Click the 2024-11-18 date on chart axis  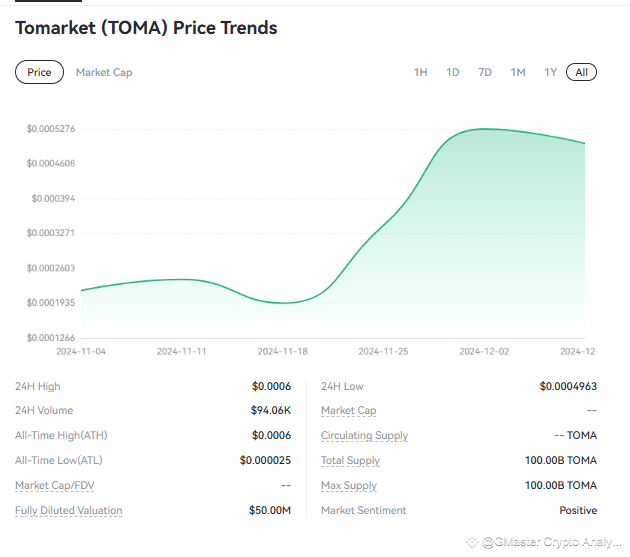(x=282, y=352)
